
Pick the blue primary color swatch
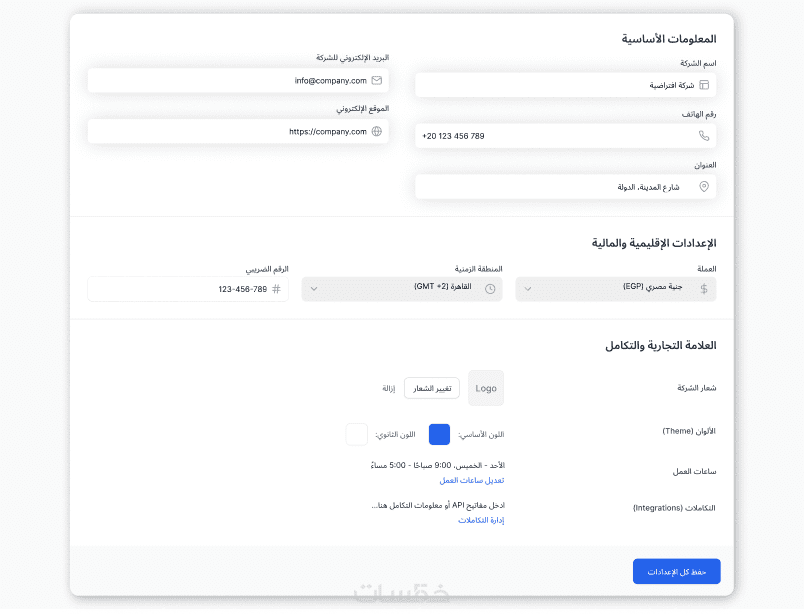click(x=439, y=434)
